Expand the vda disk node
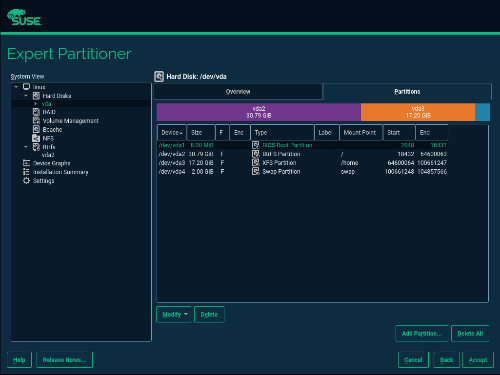 [x=36, y=104]
